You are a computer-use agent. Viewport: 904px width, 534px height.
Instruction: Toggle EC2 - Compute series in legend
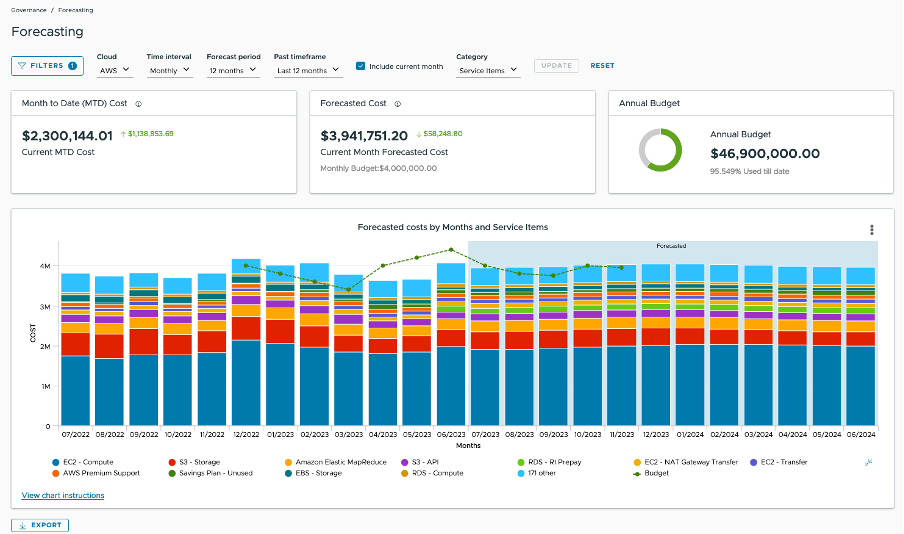click(x=55, y=462)
